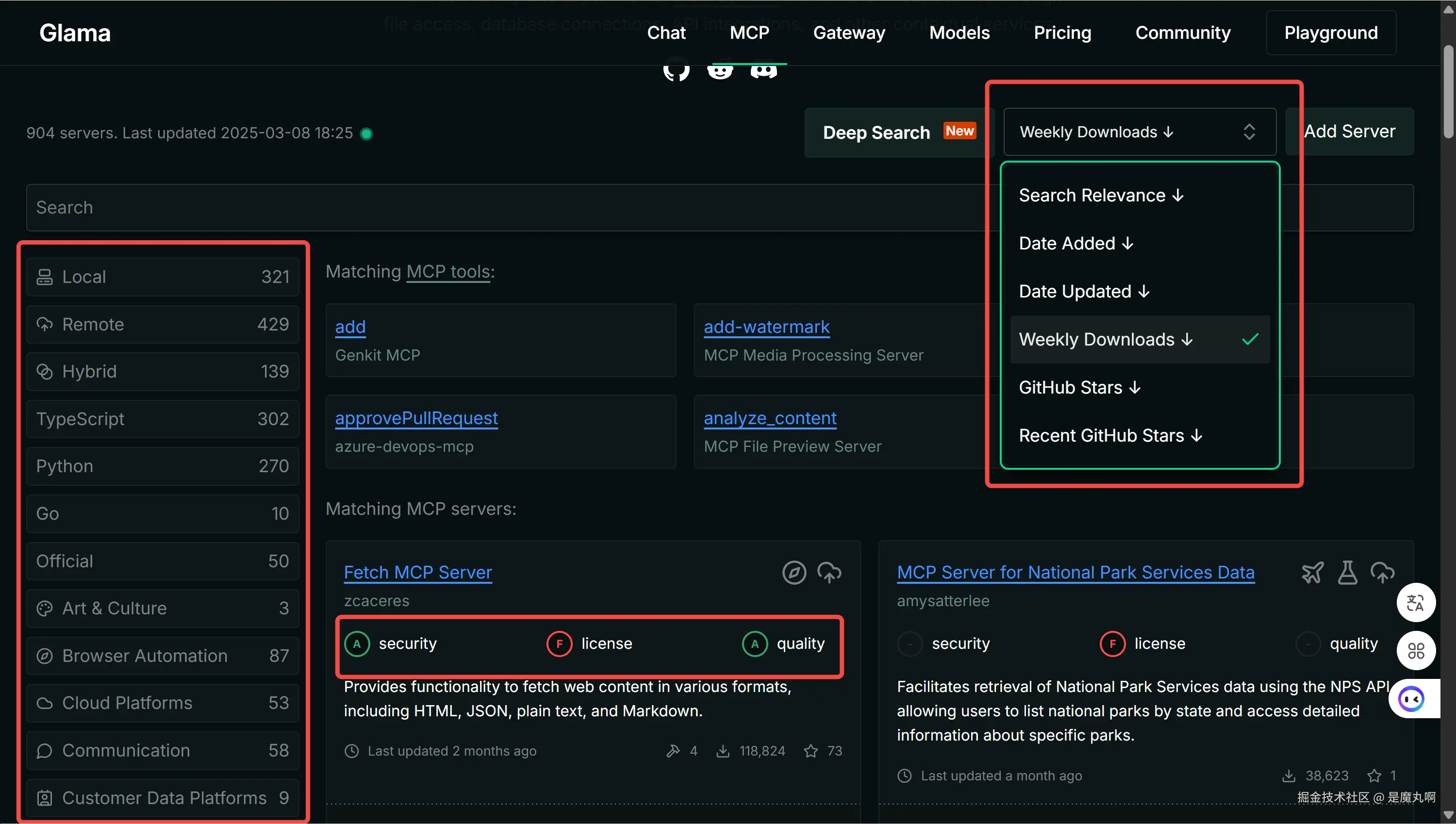This screenshot has width=1456, height=824.
Task: Toggle the Remote servers filter
Action: (x=163, y=324)
